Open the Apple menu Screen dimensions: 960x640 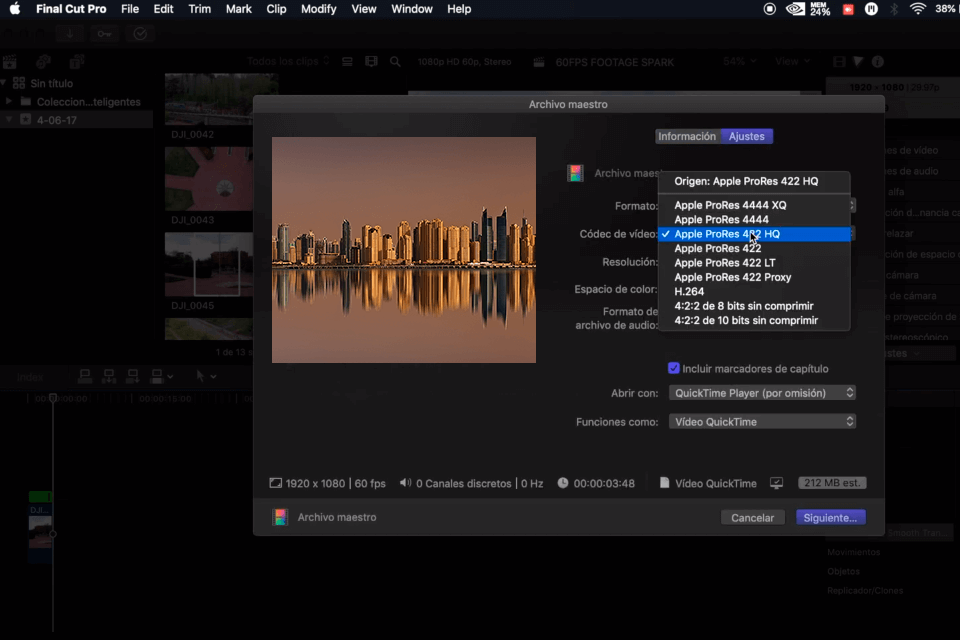[x=15, y=9]
